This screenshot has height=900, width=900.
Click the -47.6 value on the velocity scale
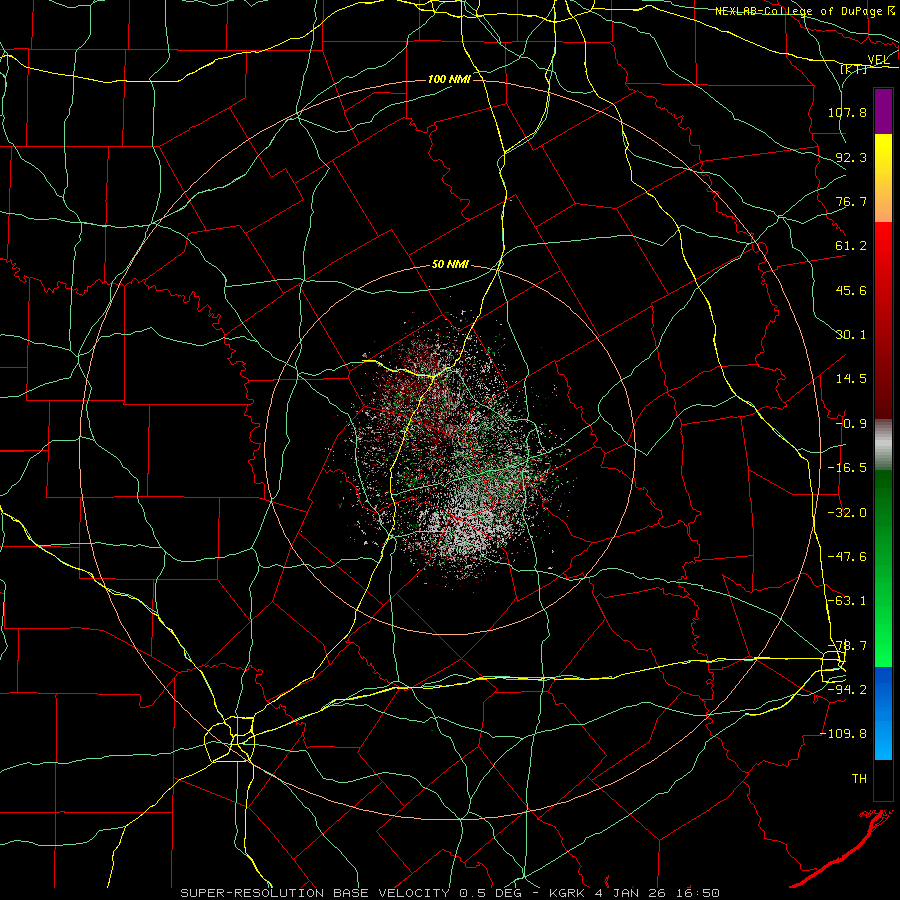847,557
